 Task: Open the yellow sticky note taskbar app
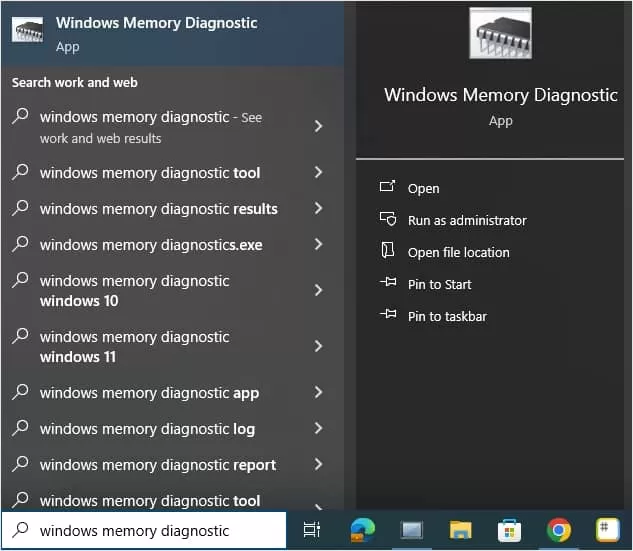point(608,530)
